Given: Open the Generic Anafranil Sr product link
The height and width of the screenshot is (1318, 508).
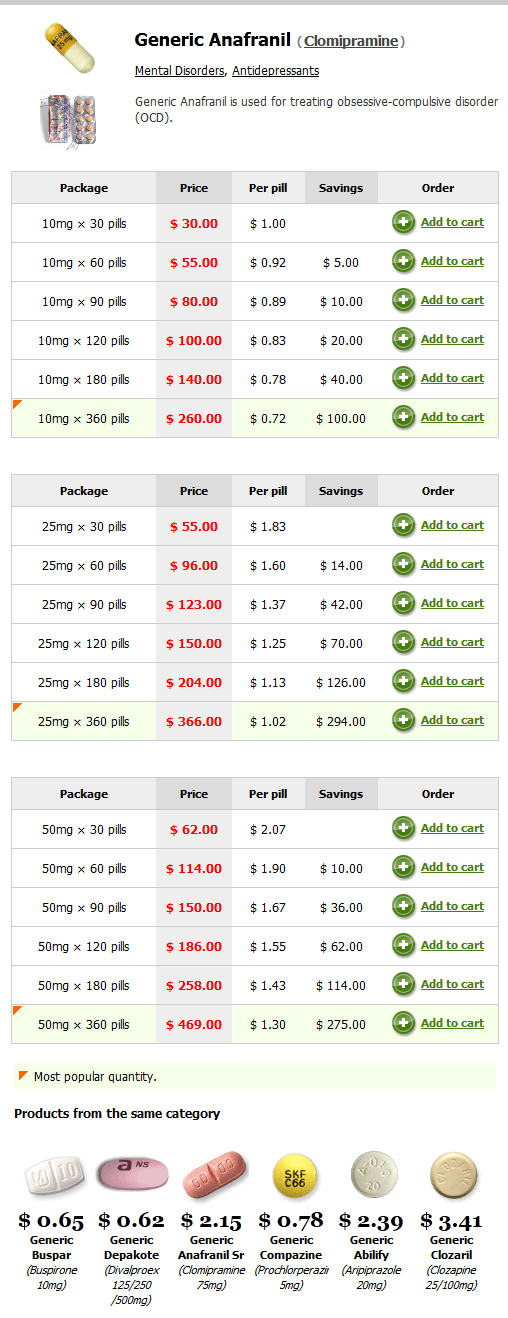Looking at the screenshot, I should (211, 1247).
